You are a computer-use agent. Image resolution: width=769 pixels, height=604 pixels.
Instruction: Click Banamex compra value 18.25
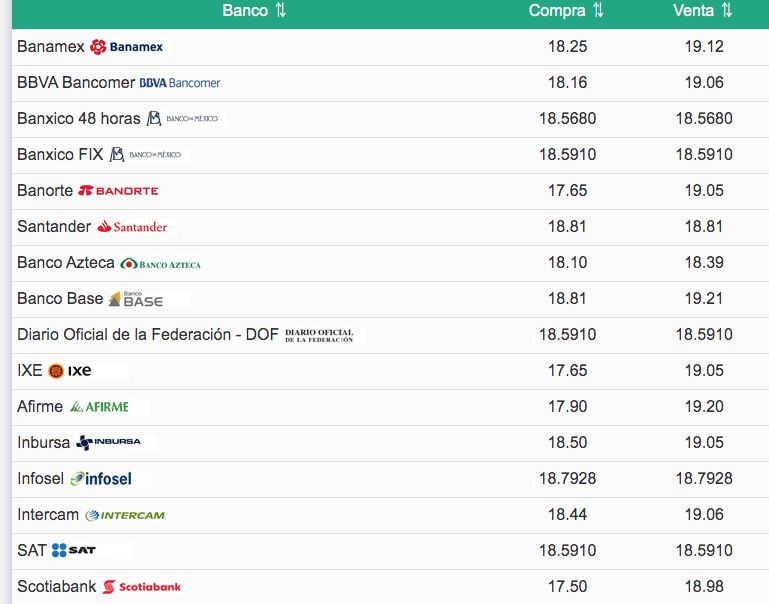[x=567, y=47]
